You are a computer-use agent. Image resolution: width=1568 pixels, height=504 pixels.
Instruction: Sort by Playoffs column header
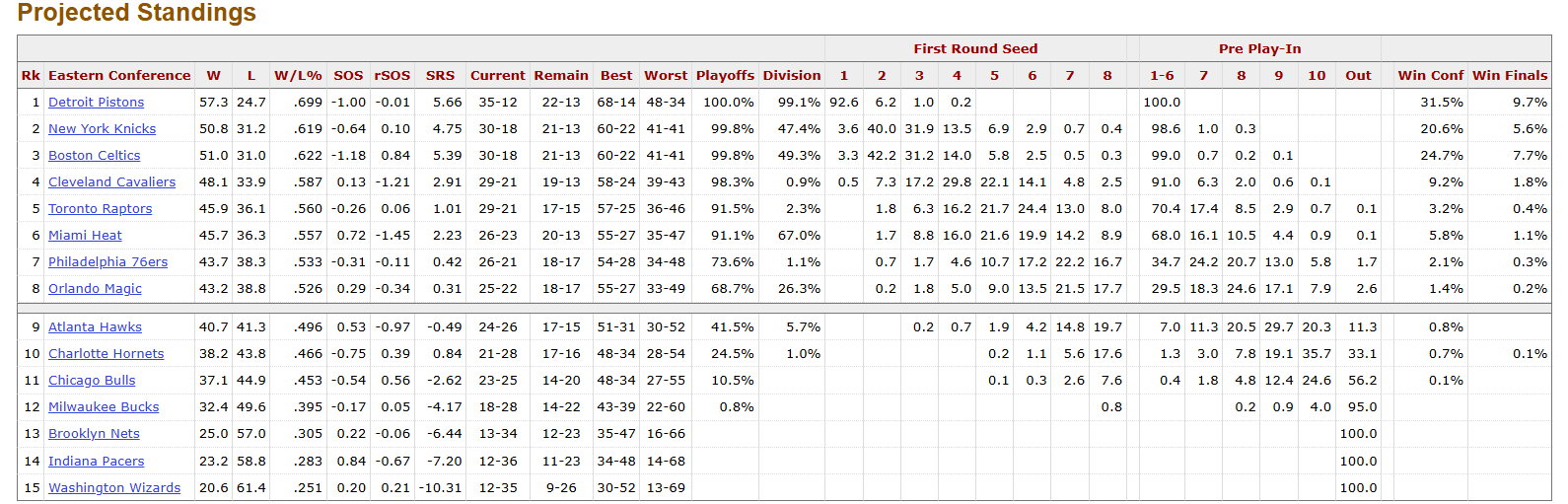(725, 75)
